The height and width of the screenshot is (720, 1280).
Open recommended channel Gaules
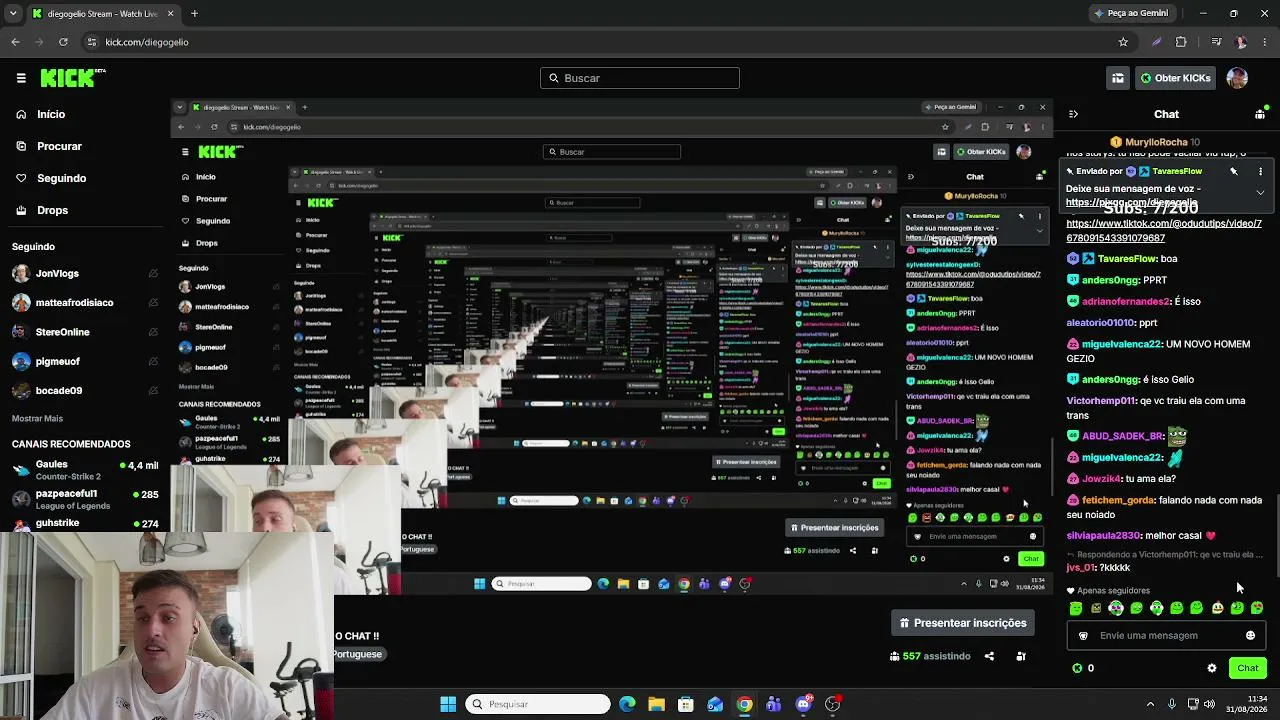click(x=85, y=469)
